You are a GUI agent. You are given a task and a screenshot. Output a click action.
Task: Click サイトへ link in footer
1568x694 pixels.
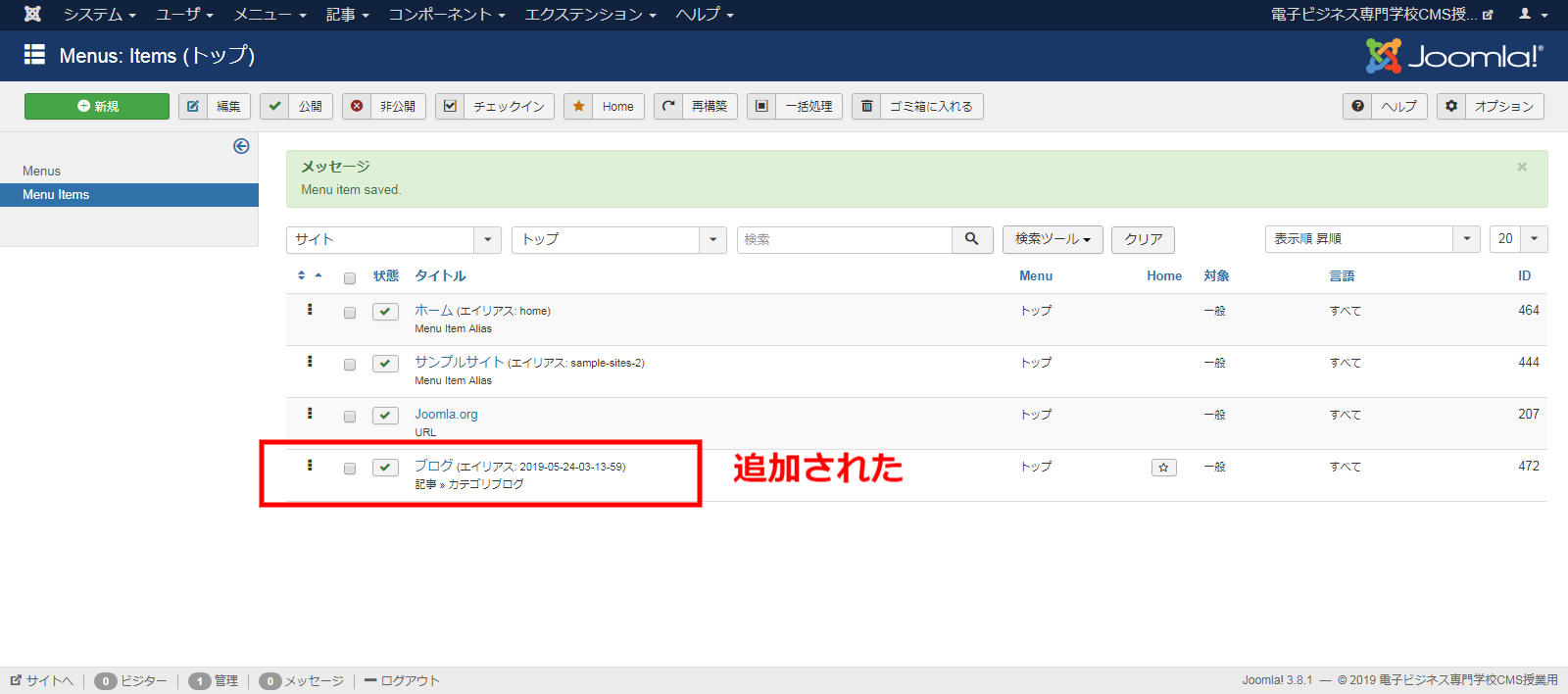(42, 680)
